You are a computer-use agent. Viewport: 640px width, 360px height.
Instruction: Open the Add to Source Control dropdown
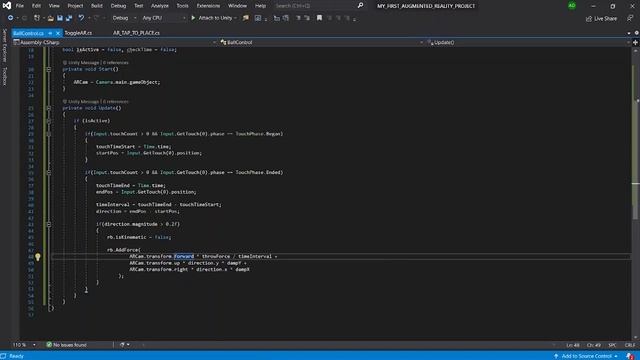pos(586,356)
